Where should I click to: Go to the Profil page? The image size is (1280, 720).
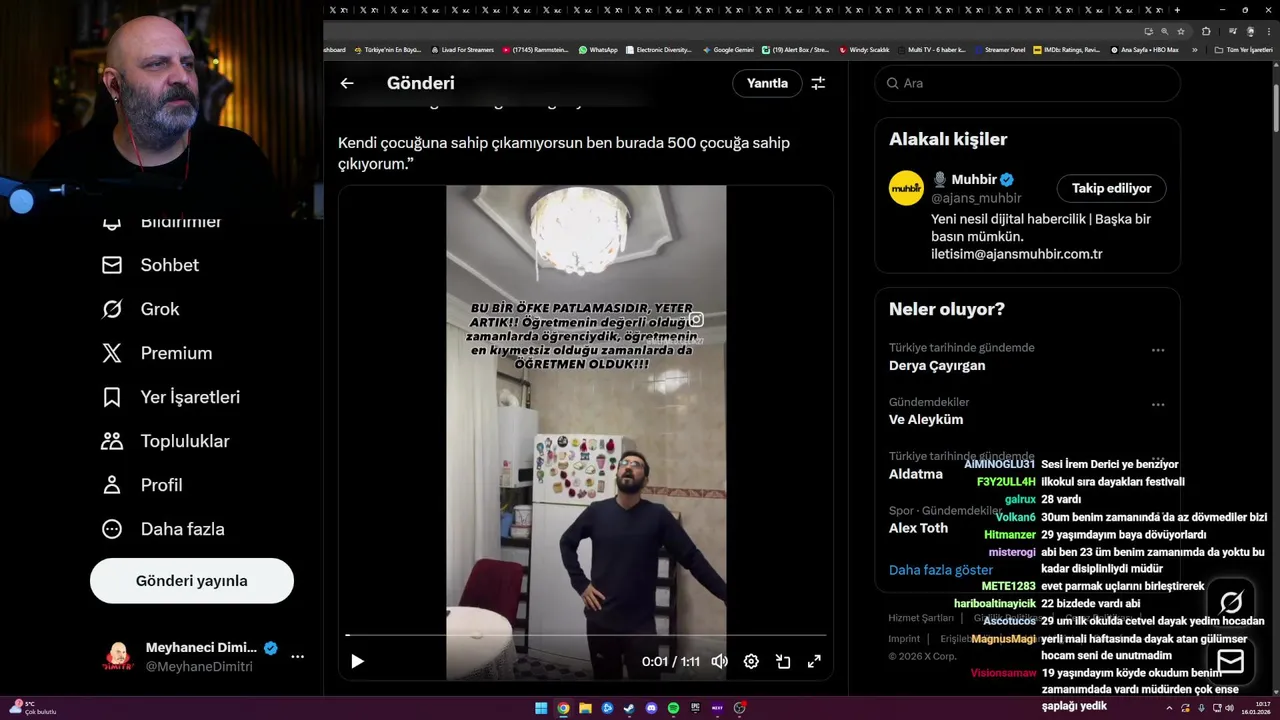[141, 485]
